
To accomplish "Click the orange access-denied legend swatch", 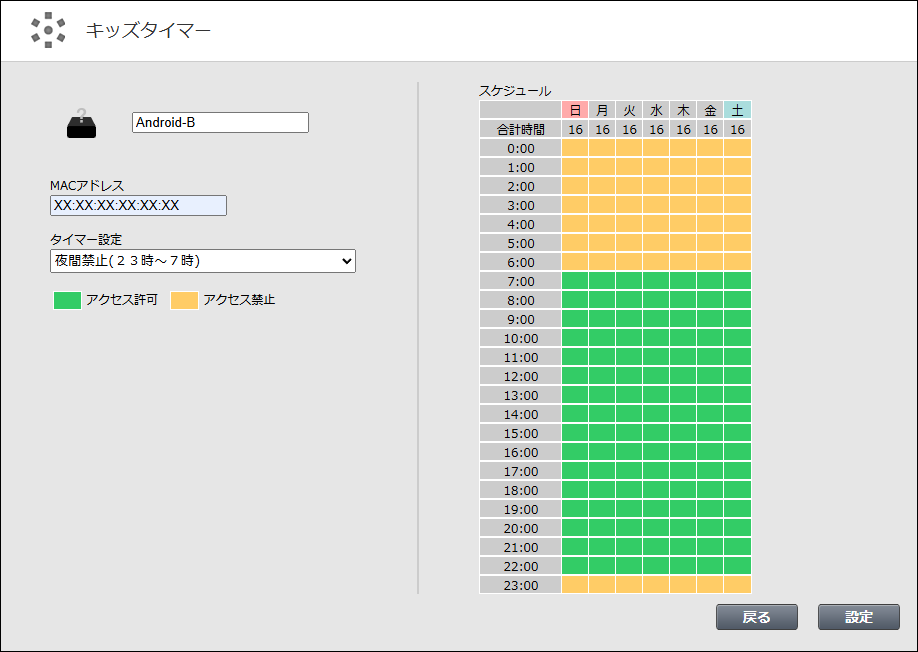I will click(x=184, y=300).
